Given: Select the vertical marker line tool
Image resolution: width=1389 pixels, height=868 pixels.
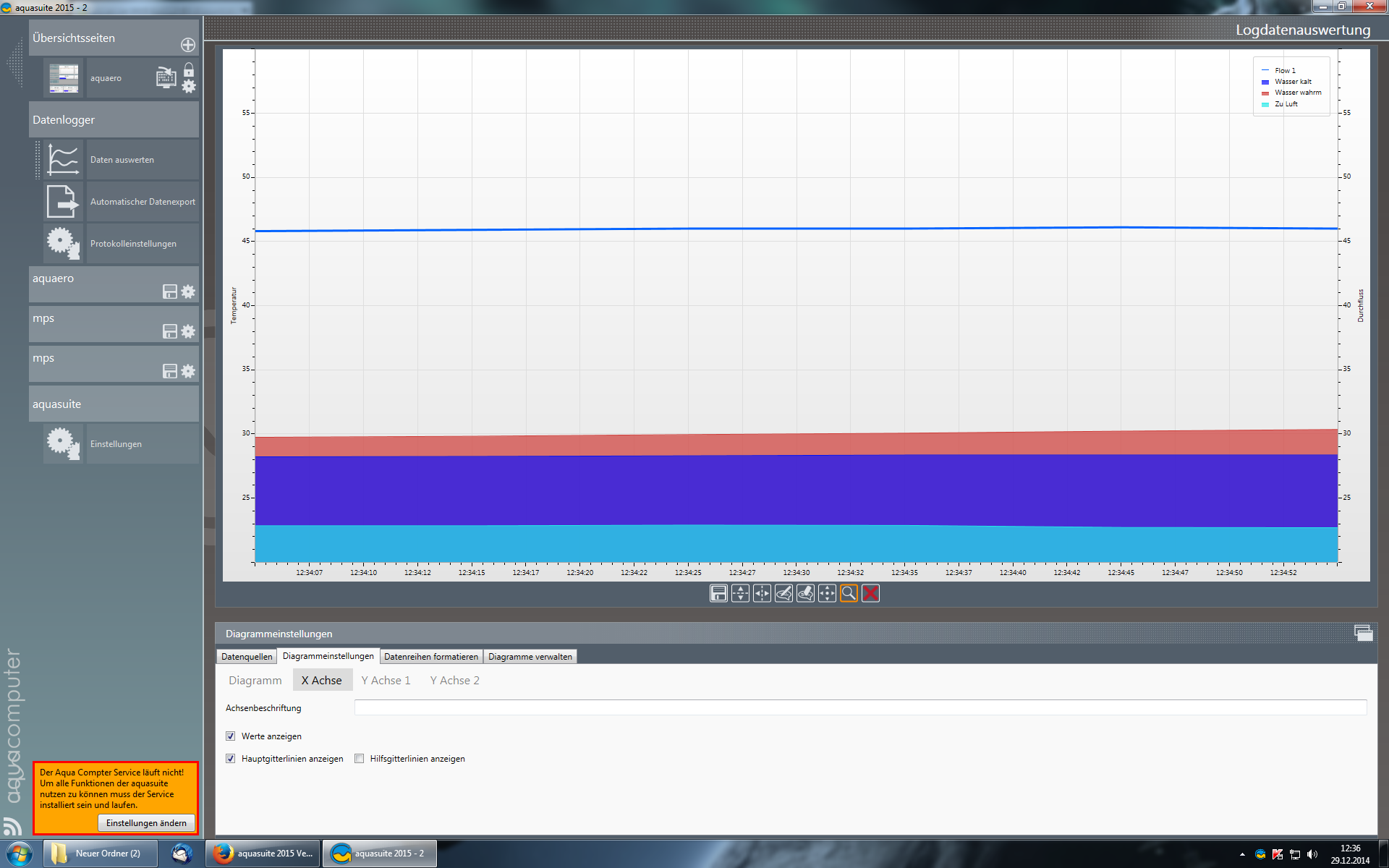Looking at the screenshot, I should pyautogui.click(x=762, y=593).
